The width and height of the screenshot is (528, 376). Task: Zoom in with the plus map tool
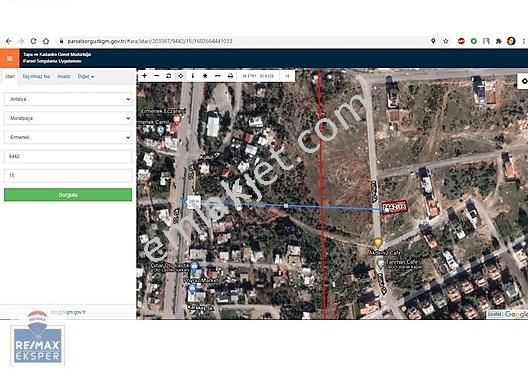point(144,76)
